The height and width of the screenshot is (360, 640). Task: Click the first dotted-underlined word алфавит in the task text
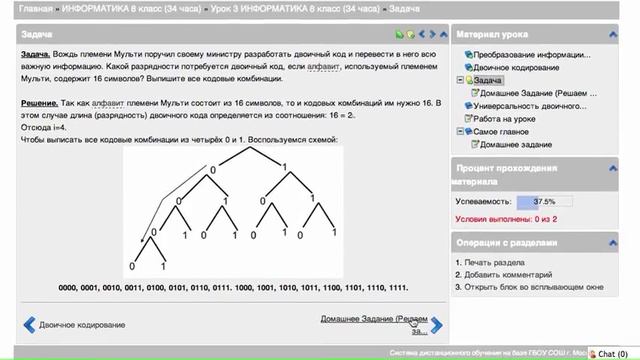tap(323, 67)
